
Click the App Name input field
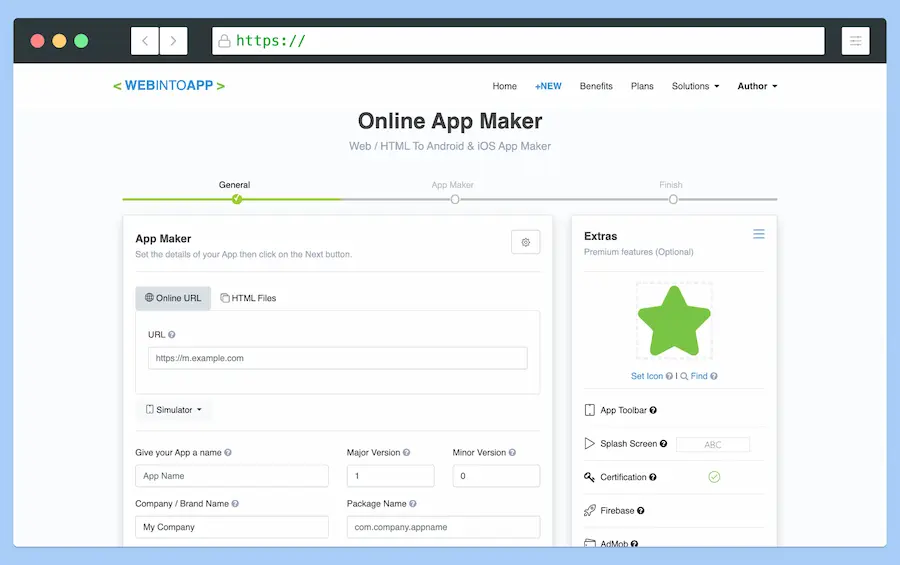coord(232,476)
